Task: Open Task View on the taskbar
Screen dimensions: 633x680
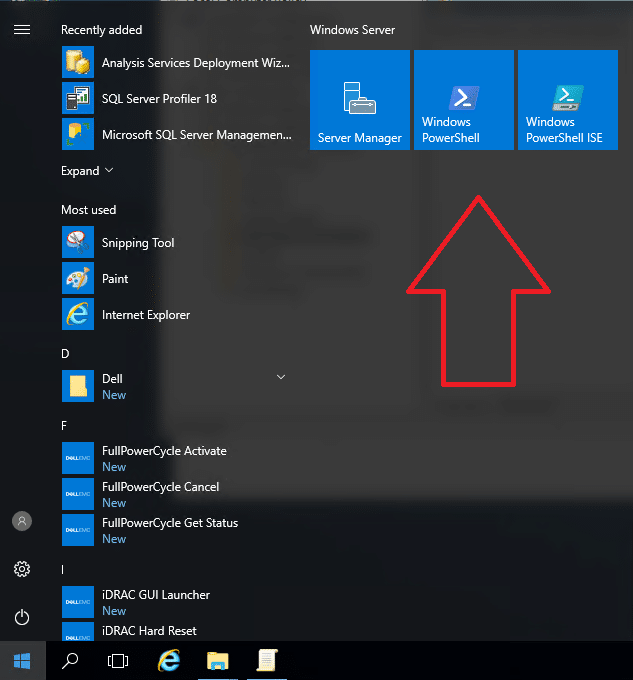Action: pos(118,661)
